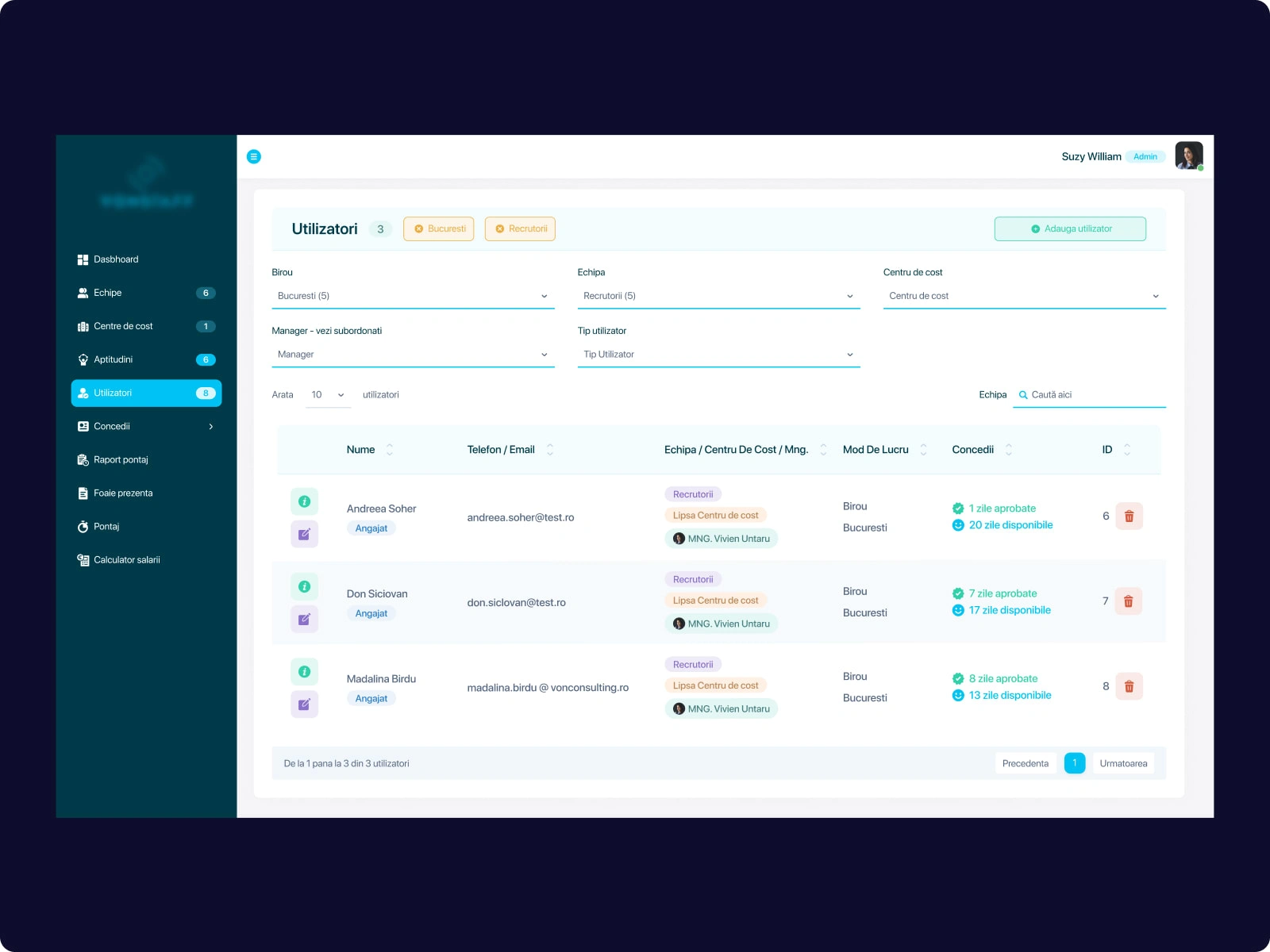The image size is (1270, 952).
Task: Click Angajat badge under Andreea Soher
Action: (371, 528)
